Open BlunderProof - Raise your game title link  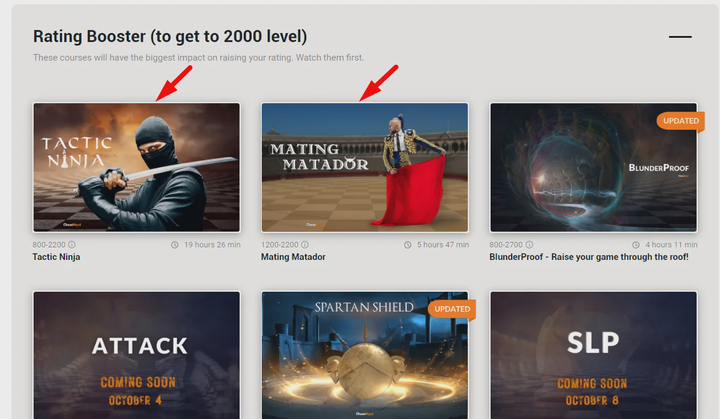pyautogui.click(x=589, y=257)
